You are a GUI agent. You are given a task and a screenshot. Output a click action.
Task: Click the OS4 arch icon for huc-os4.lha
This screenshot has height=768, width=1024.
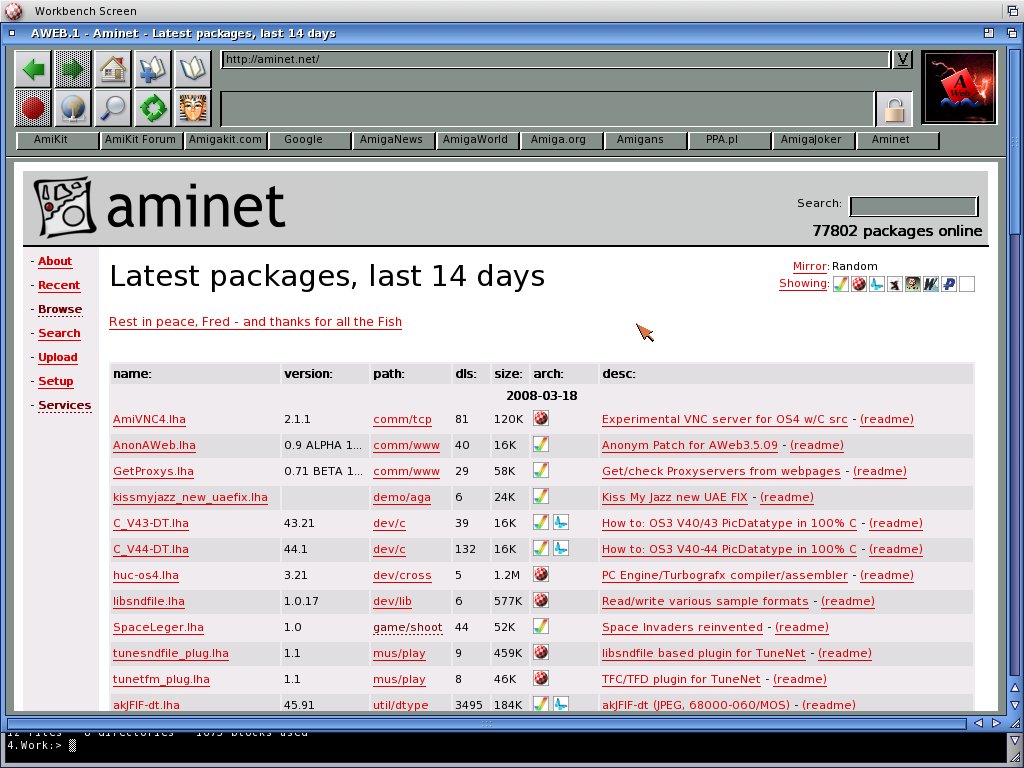click(541, 574)
